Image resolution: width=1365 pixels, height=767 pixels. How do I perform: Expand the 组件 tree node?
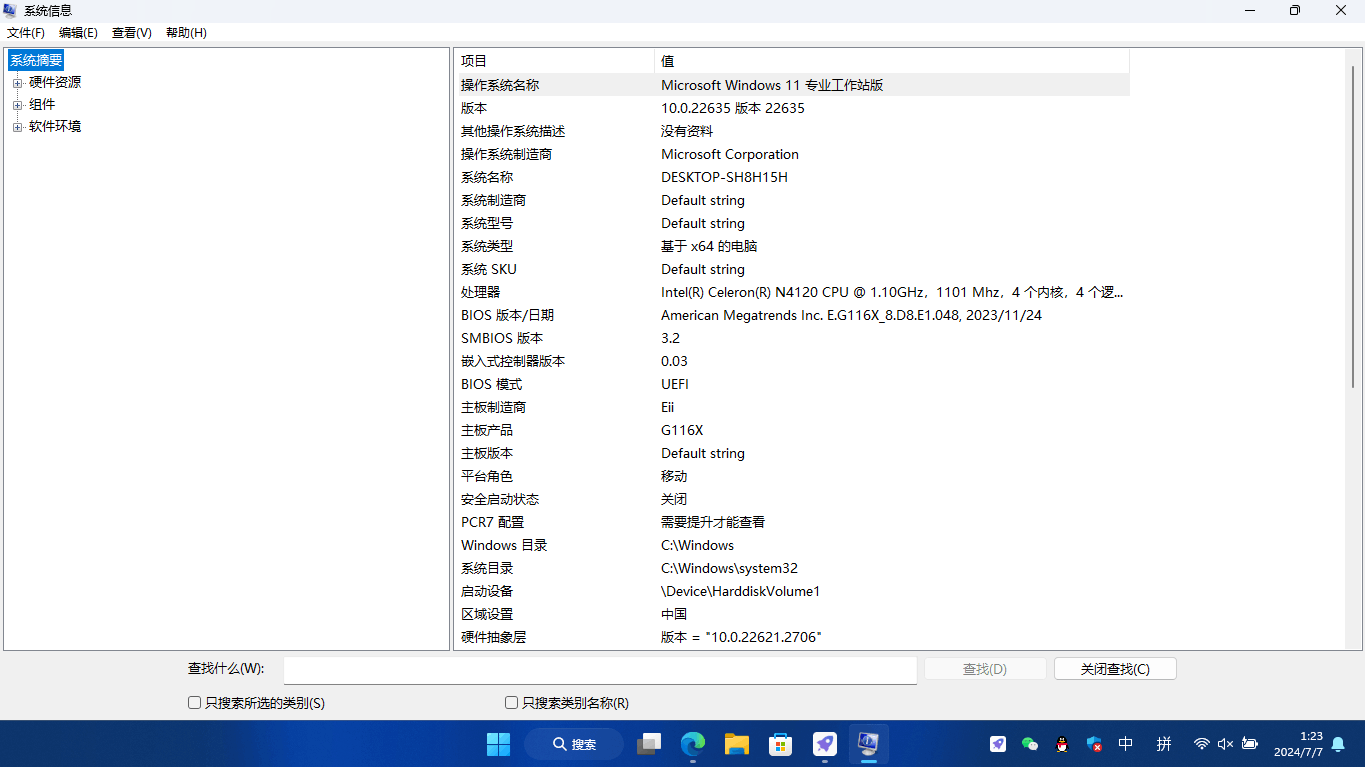click(17, 105)
